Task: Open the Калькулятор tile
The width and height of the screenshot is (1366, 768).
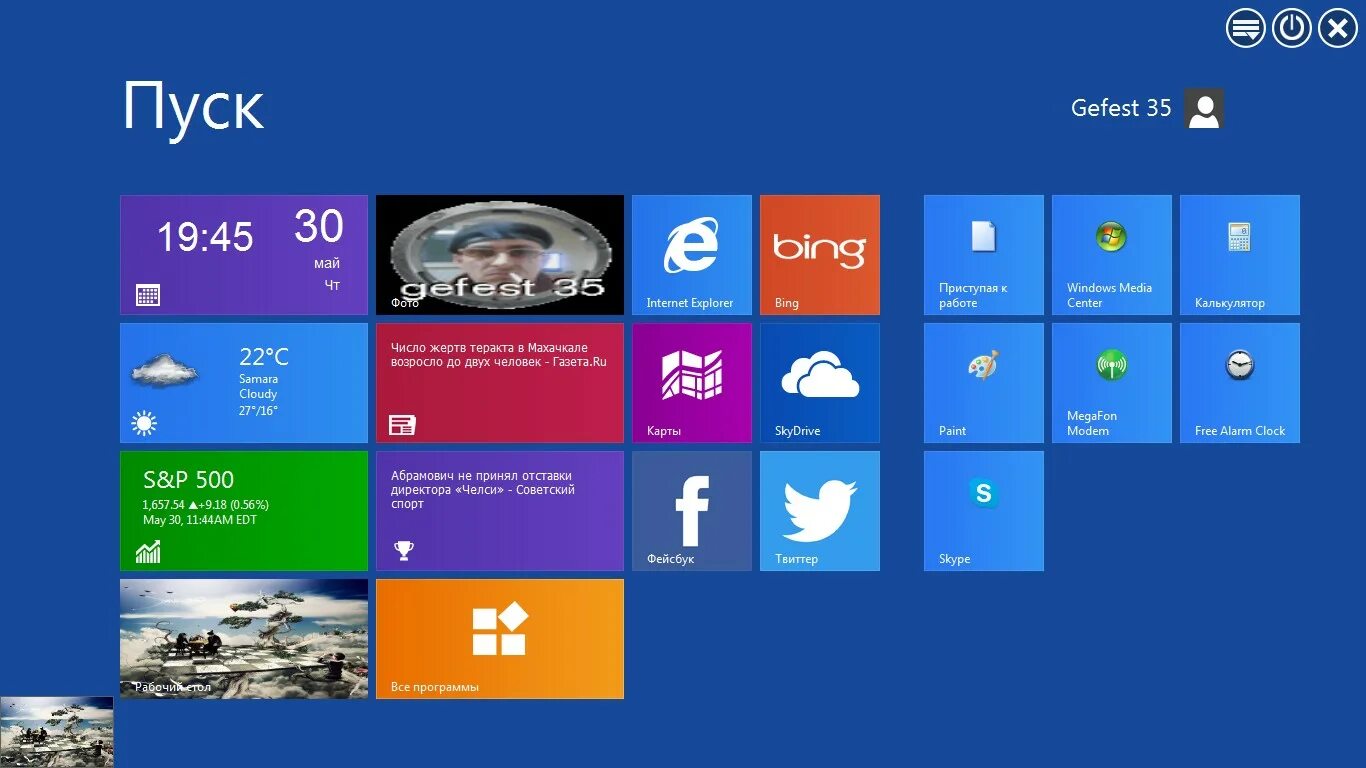Action: [1239, 254]
